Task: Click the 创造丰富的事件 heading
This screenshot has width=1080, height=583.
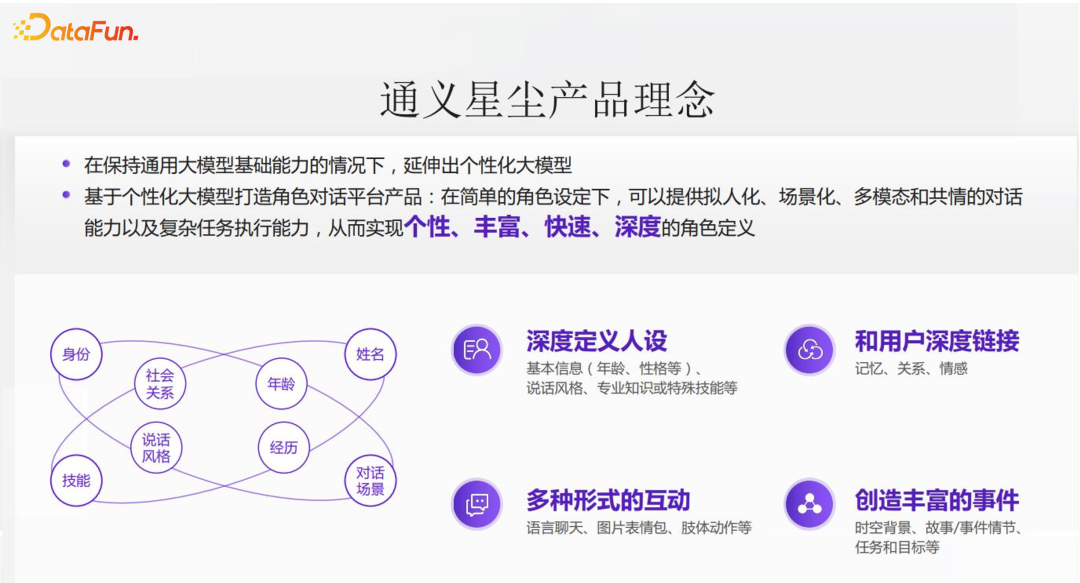Action: pyautogui.click(x=936, y=500)
